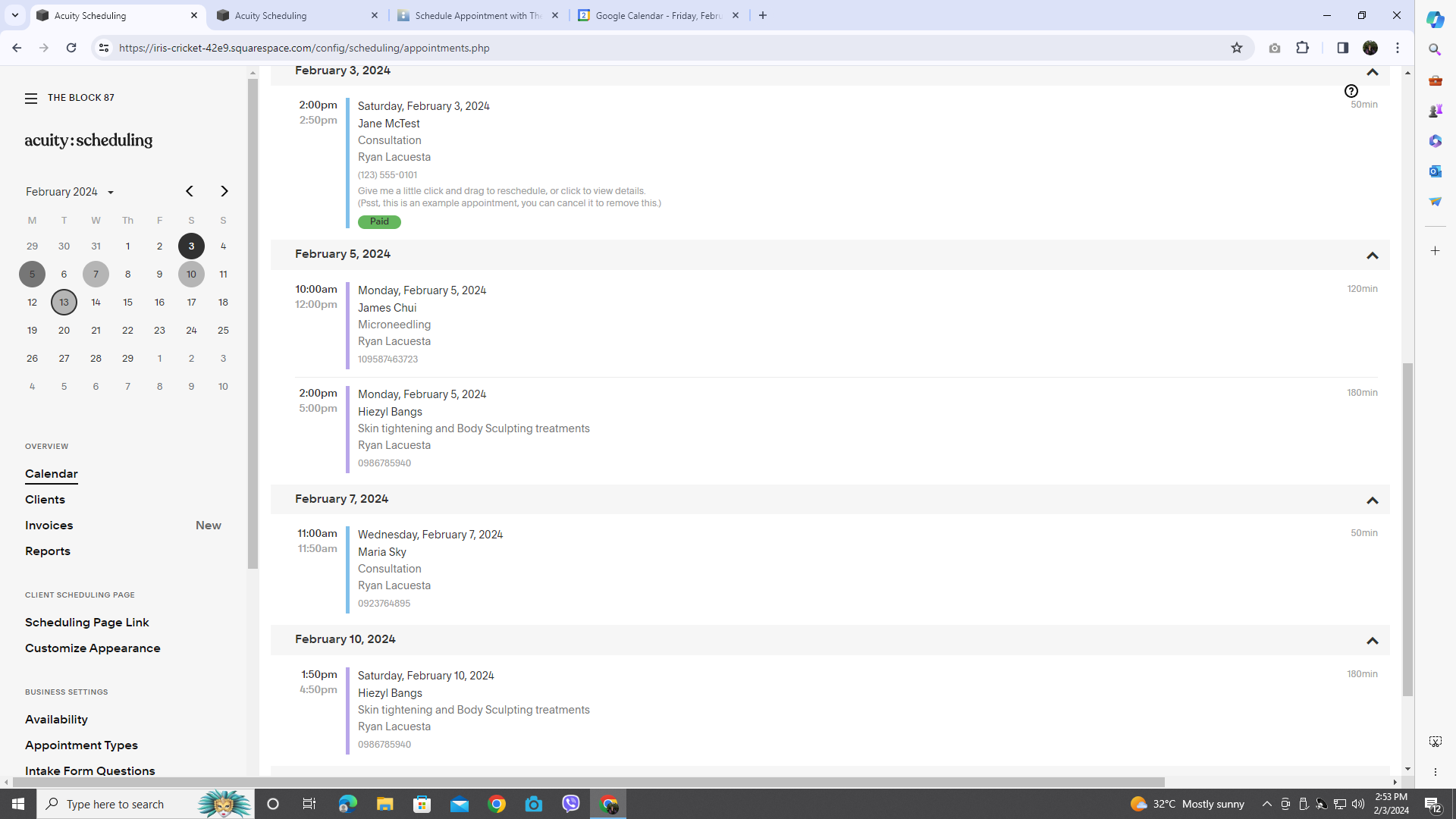This screenshot has height=819, width=1456.
Task: Click the green Paid badge
Action: pyautogui.click(x=379, y=221)
